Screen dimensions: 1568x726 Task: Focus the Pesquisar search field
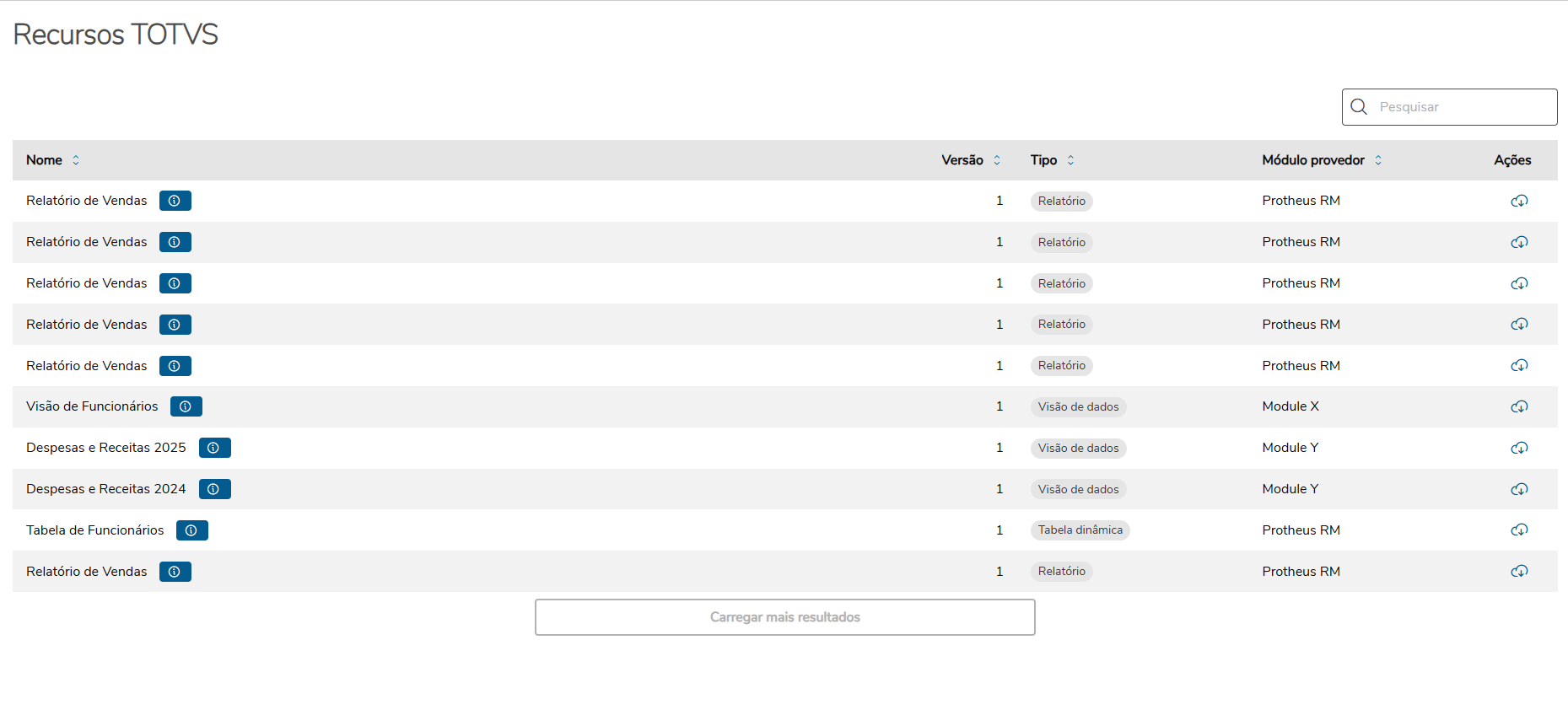(x=1463, y=107)
